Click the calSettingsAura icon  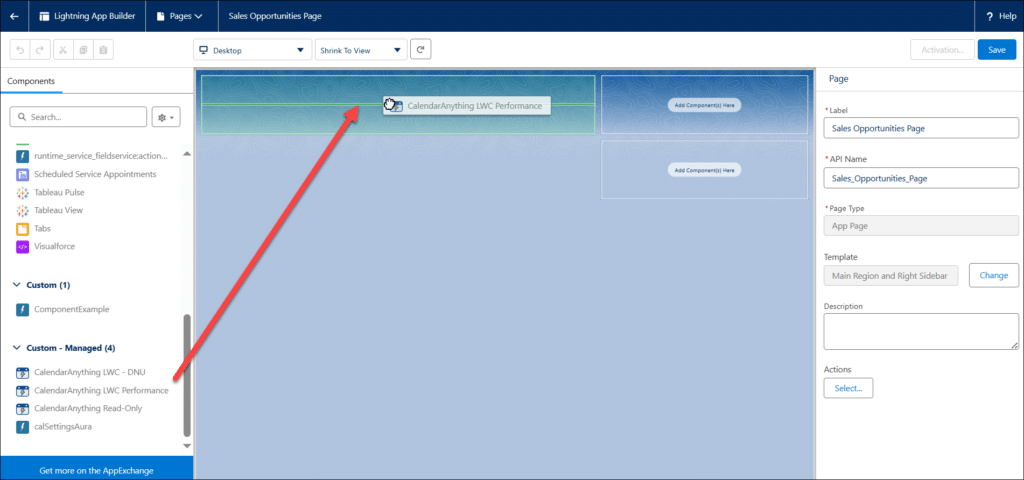[22, 426]
